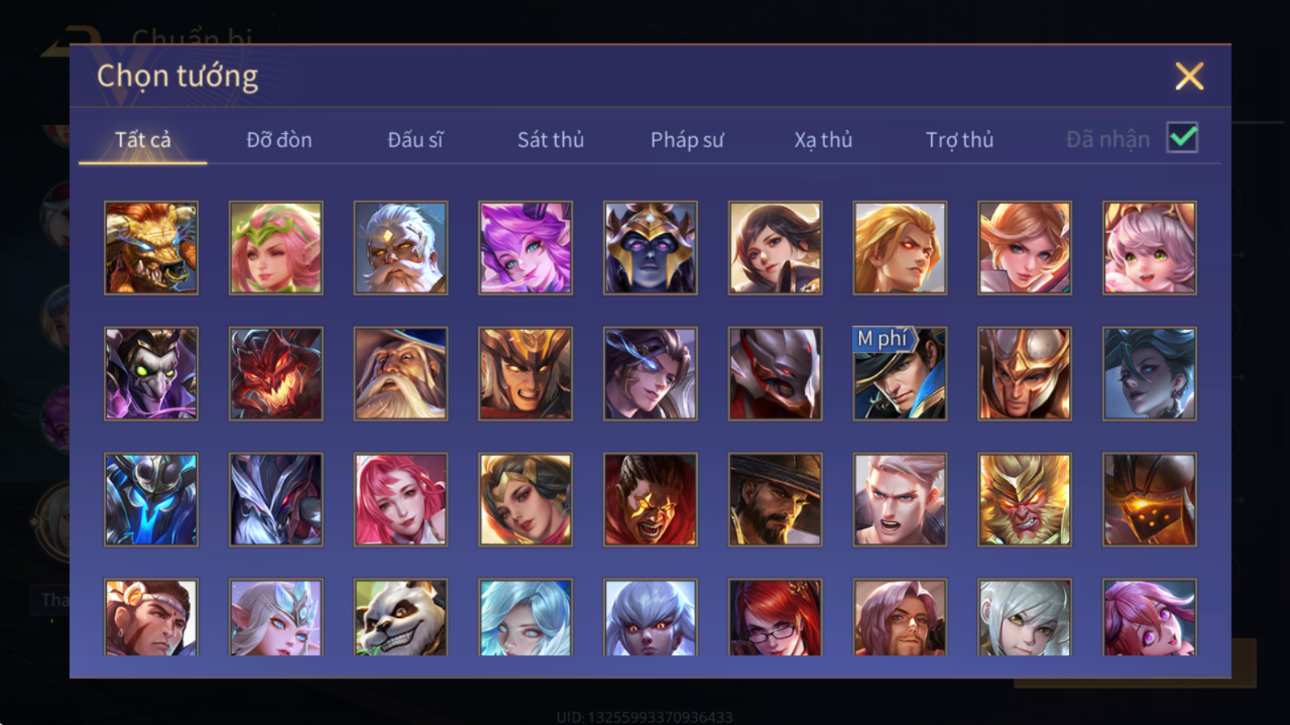1290x725 pixels.
Task: Switch to the "Trợ thủ" tab
Action: coord(959,140)
